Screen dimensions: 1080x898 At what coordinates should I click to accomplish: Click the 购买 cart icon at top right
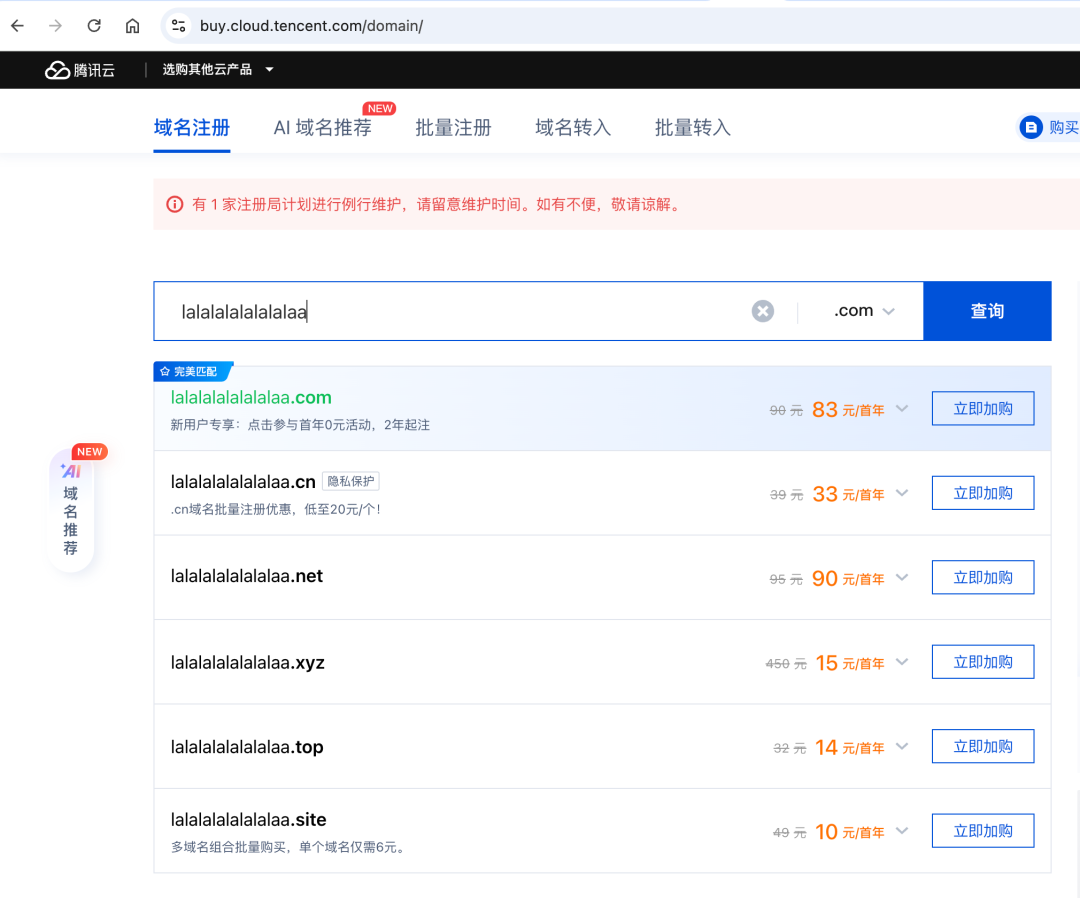(1031, 128)
